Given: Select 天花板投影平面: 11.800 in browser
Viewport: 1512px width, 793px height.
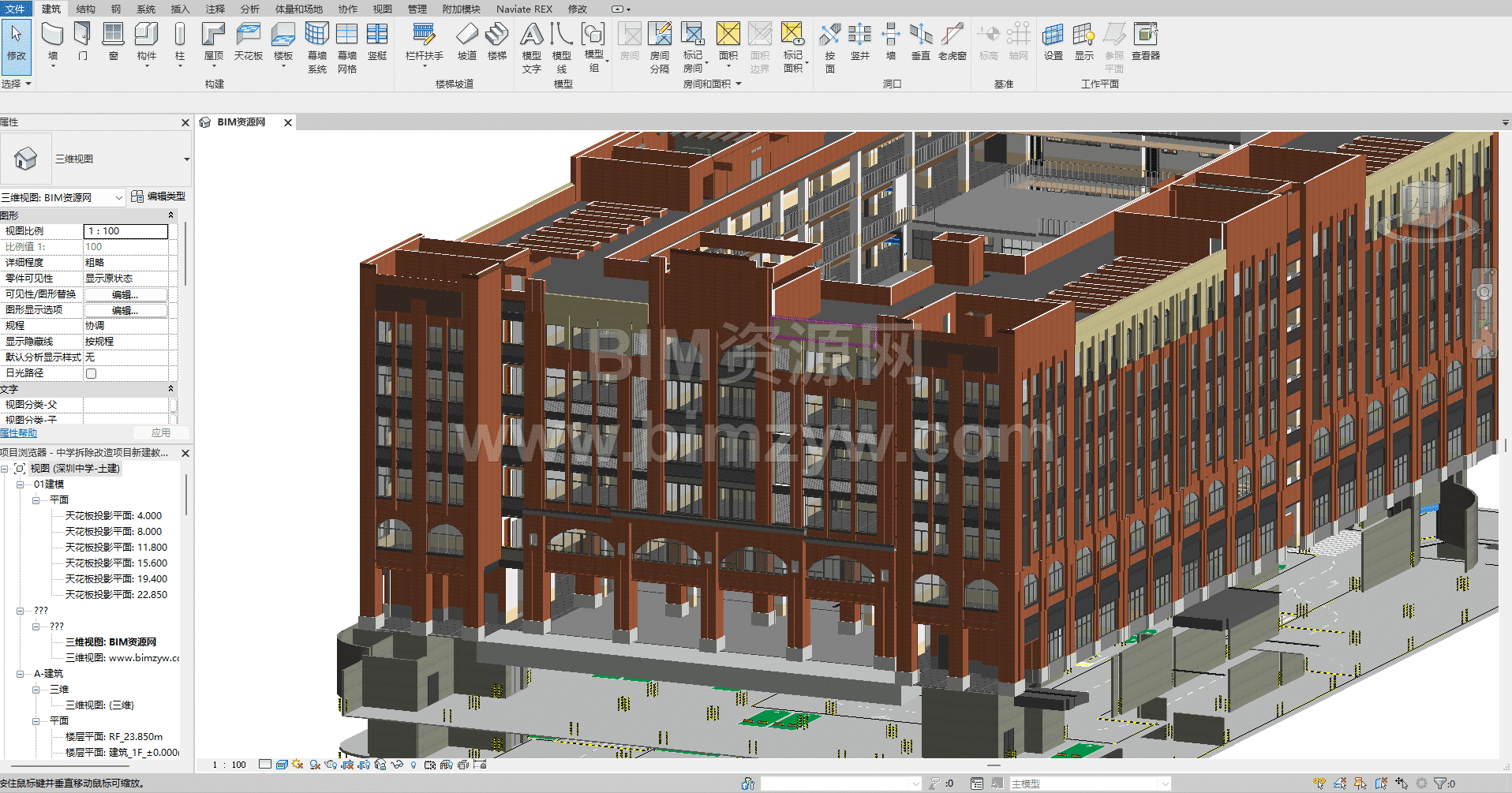Looking at the screenshot, I should pos(116,548).
